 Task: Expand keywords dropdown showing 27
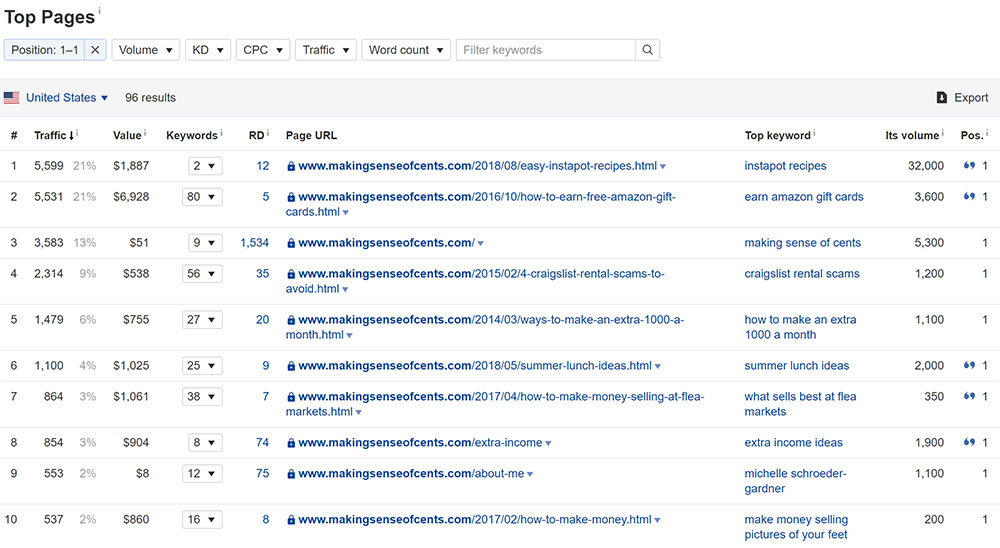pos(202,320)
